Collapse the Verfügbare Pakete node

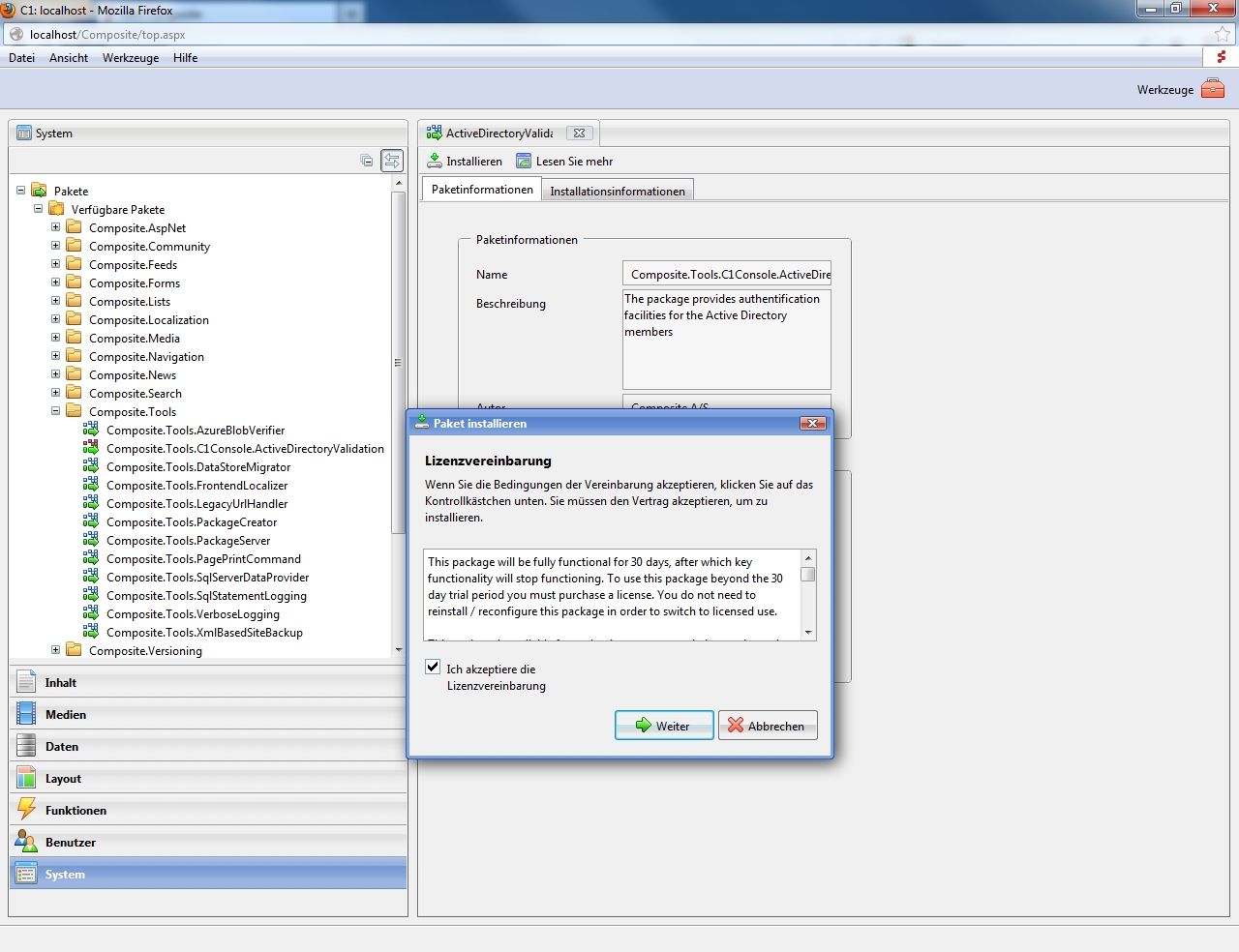[38, 209]
